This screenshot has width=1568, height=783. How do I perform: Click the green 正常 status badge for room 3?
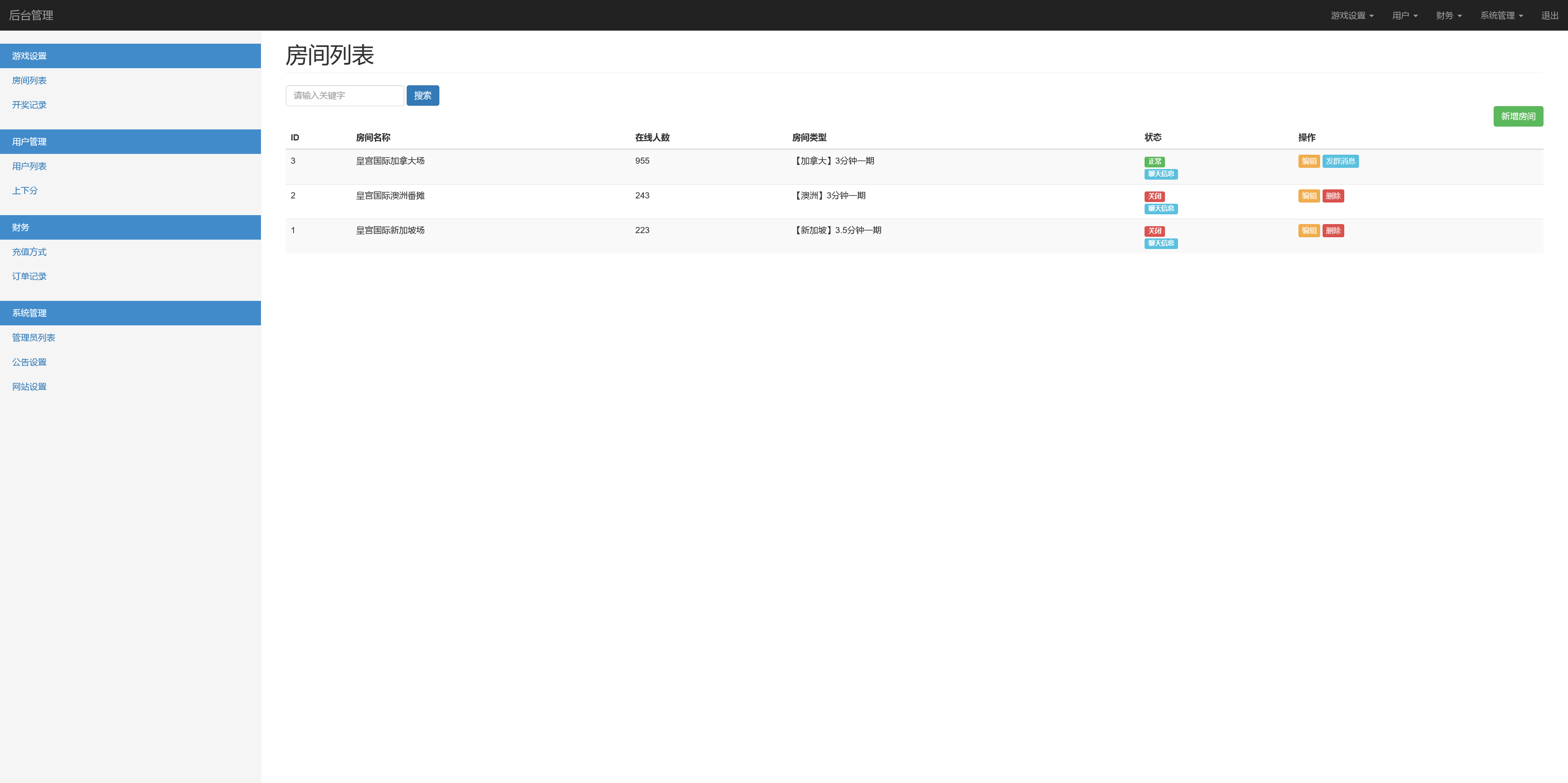(1154, 162)
